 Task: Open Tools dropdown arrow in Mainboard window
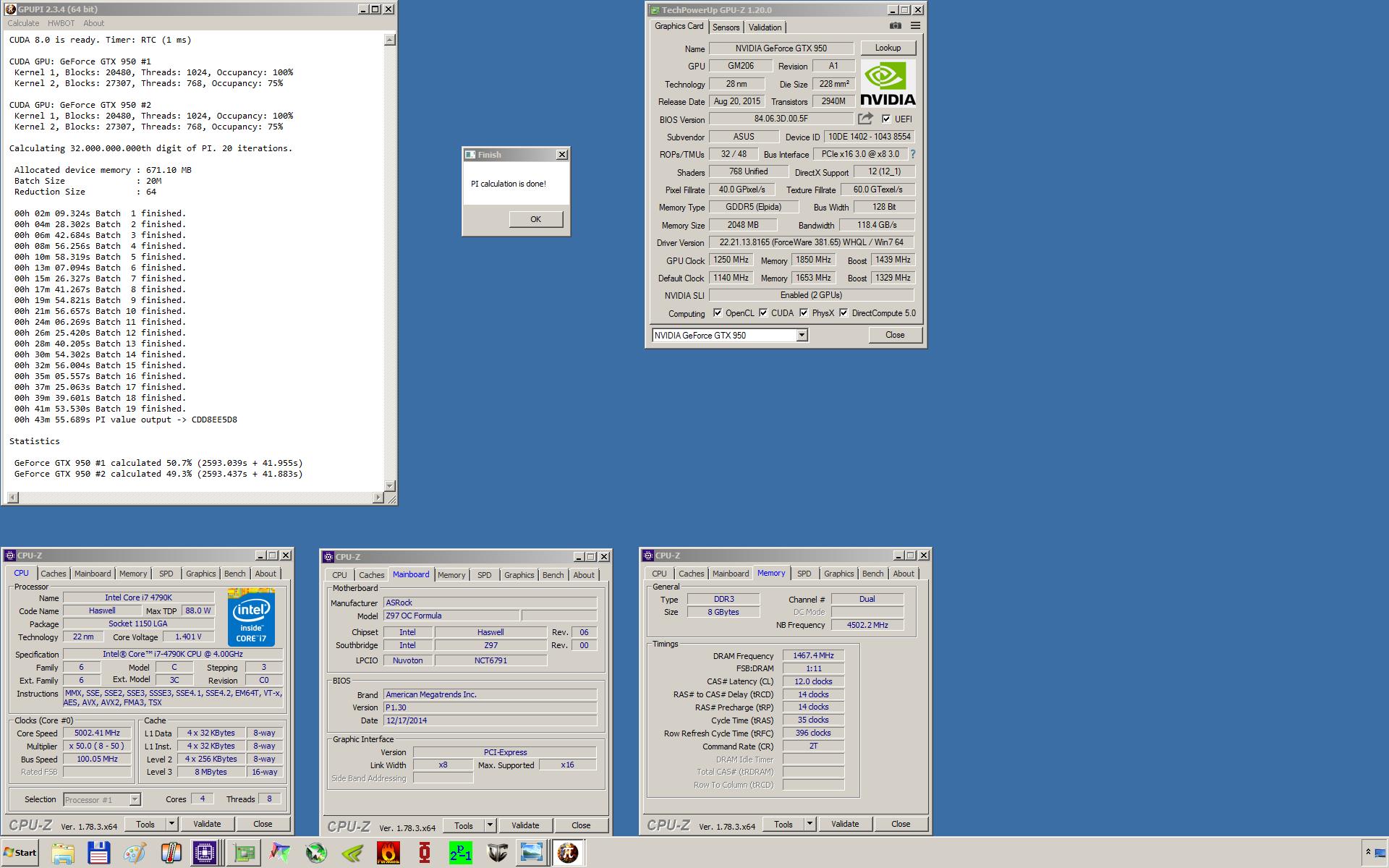point(490,825)
